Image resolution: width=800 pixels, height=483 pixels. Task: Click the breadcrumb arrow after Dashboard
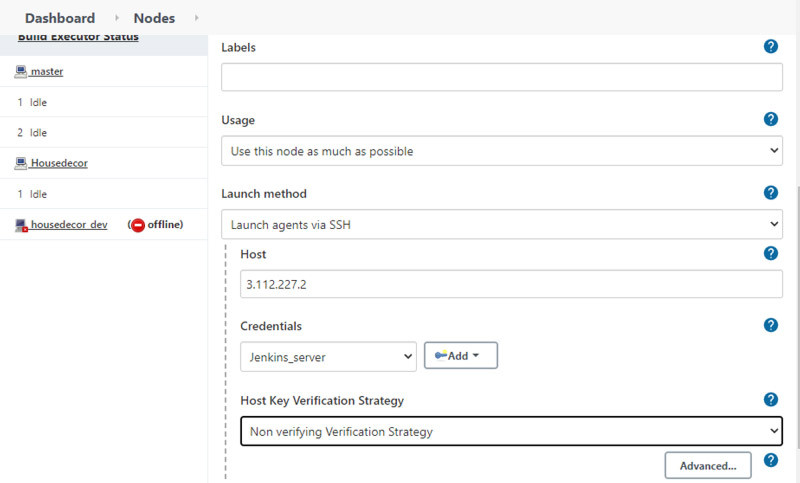(x=117, y=18)
